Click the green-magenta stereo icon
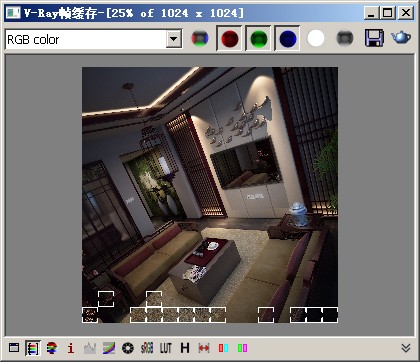 [x=242, y=348]
